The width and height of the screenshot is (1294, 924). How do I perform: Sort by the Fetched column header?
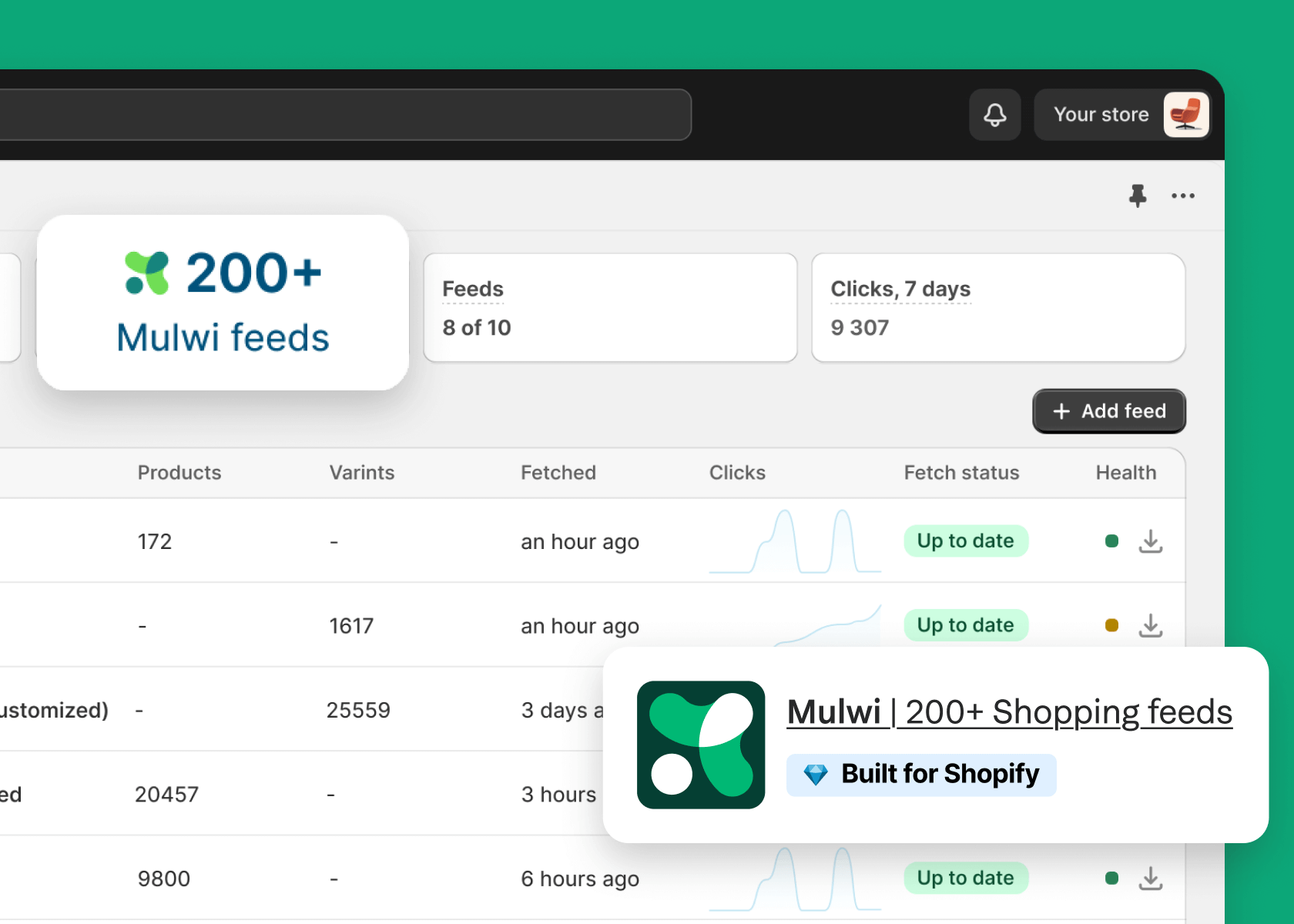[558, 473]
